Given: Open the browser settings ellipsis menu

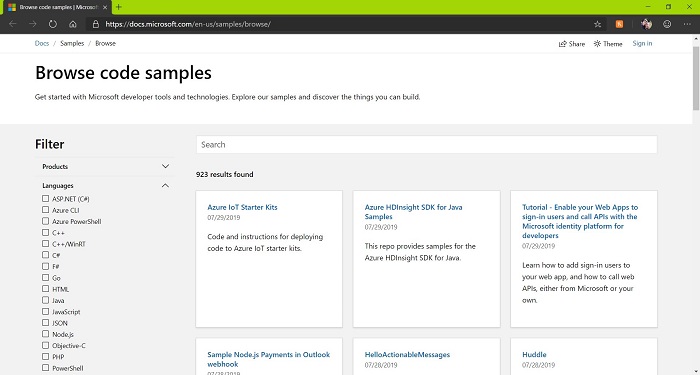Looking at the screenshot, I should pyautogui.click(x=687, y=24).
